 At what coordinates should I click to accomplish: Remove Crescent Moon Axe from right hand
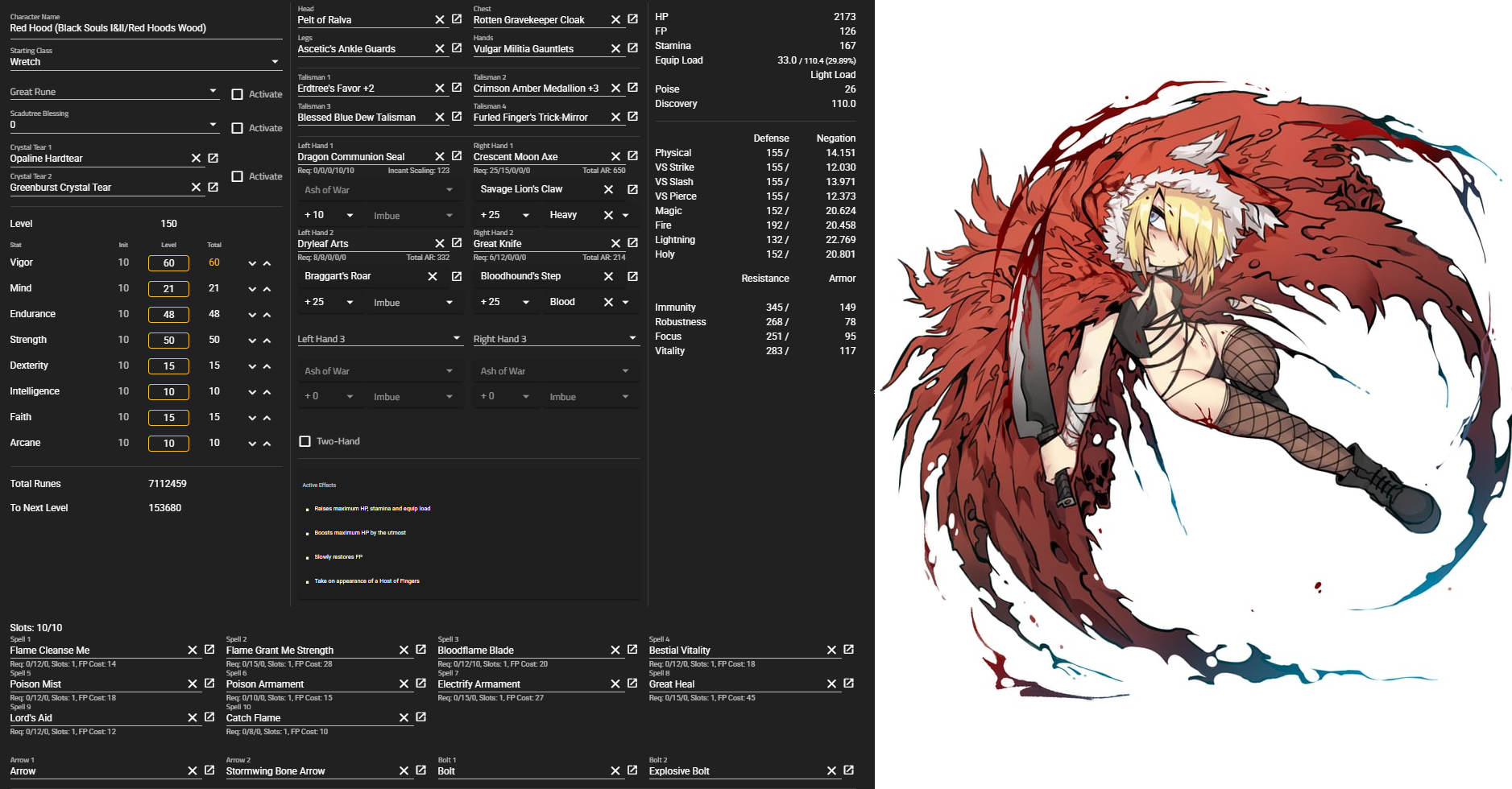[615, 156]
